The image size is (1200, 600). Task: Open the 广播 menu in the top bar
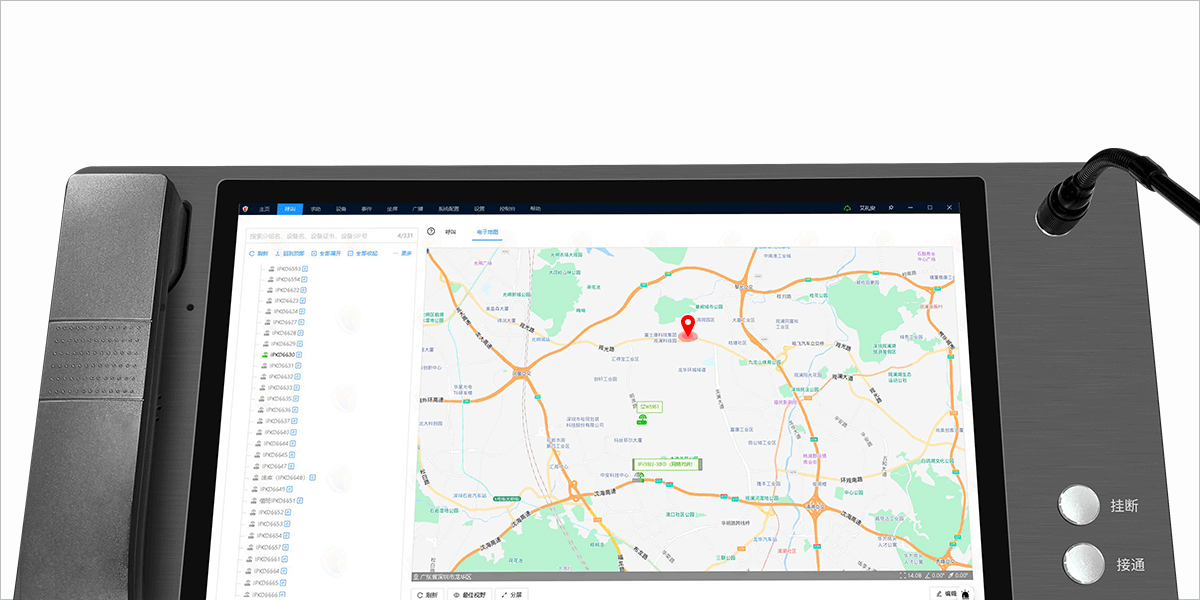(418, 209)
